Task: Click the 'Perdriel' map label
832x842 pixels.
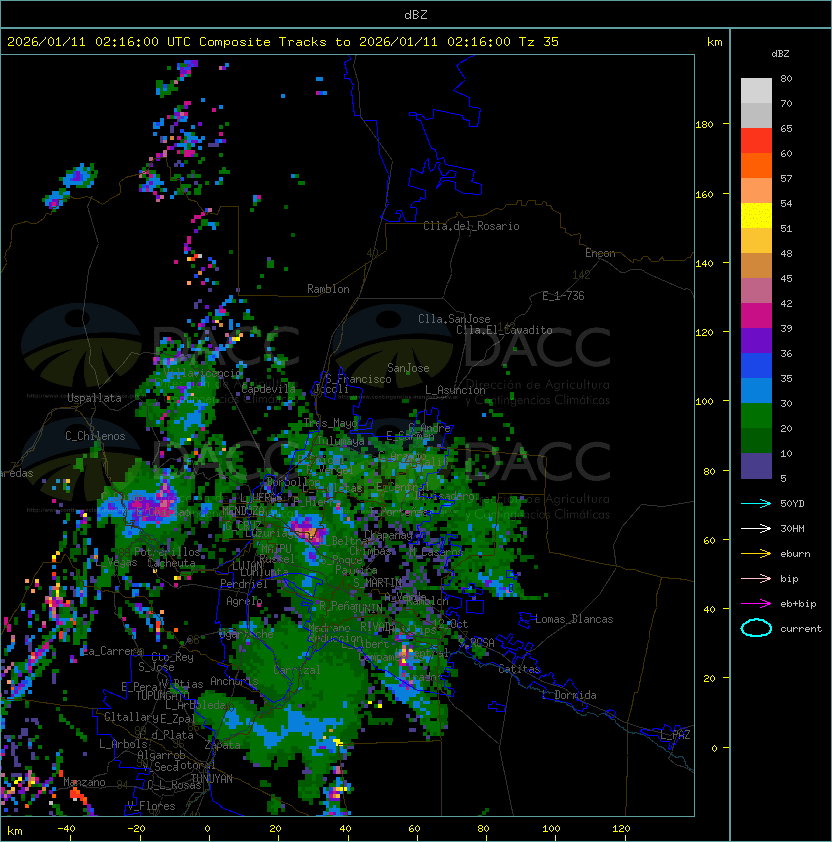Action: pyautogui.click(x=244, y=584)
